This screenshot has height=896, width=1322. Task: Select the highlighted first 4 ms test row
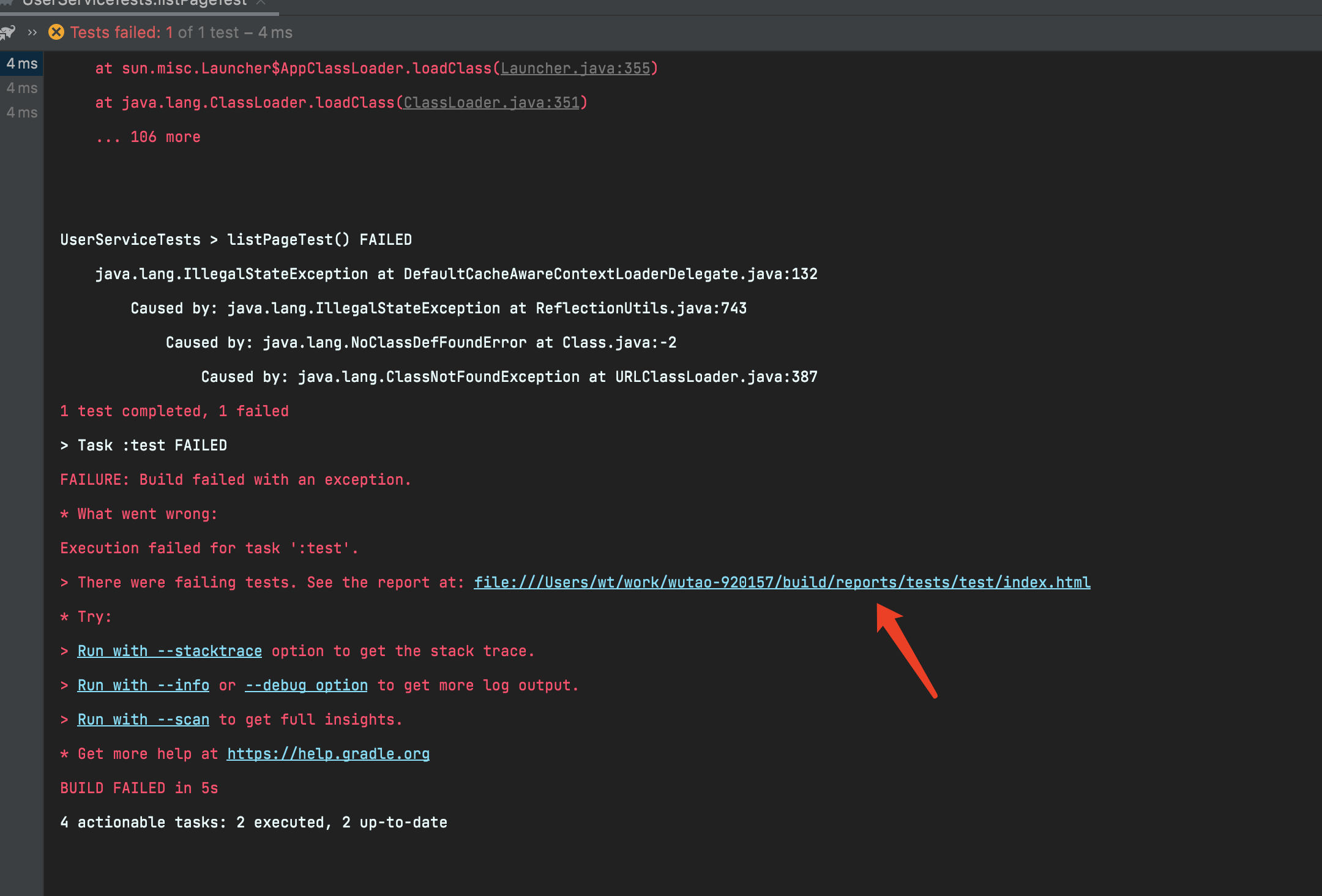click(x=22, y=64)
